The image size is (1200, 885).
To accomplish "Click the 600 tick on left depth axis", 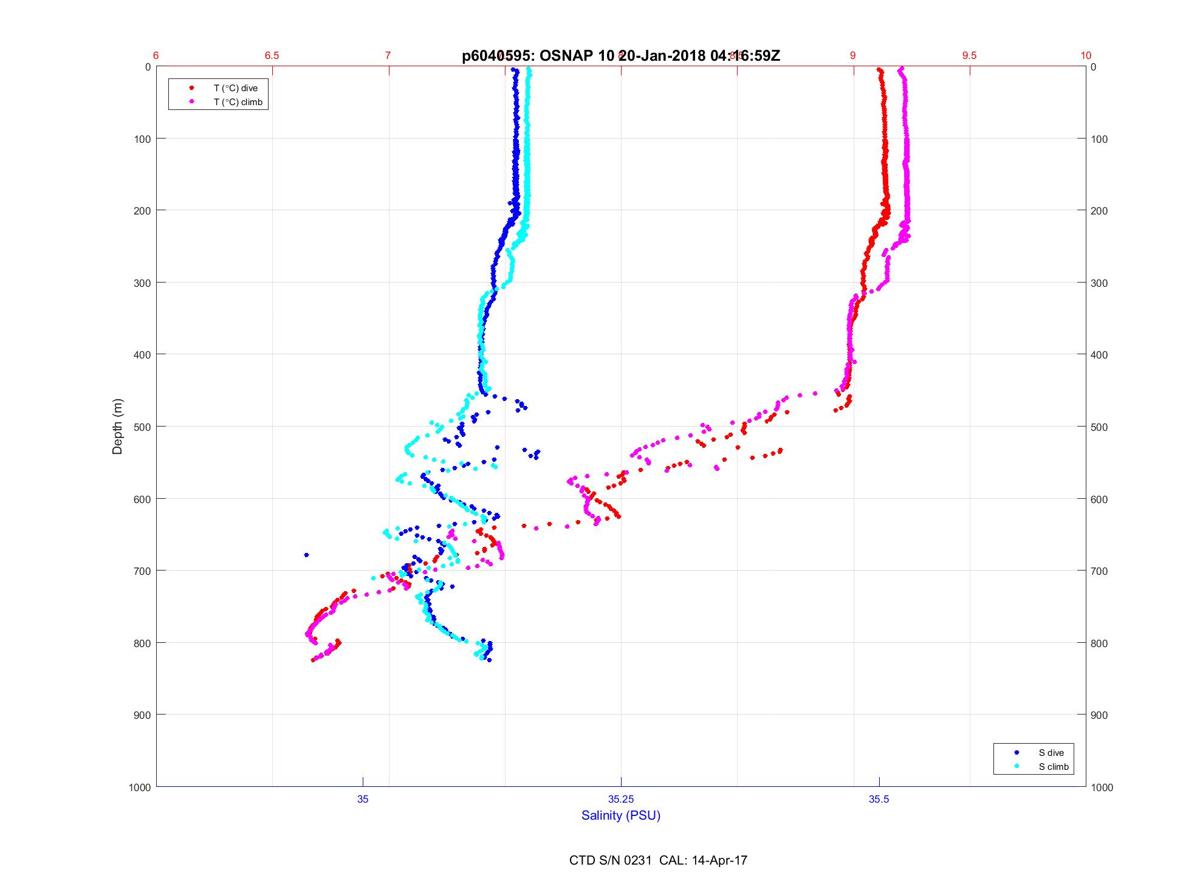I will 141,499.
